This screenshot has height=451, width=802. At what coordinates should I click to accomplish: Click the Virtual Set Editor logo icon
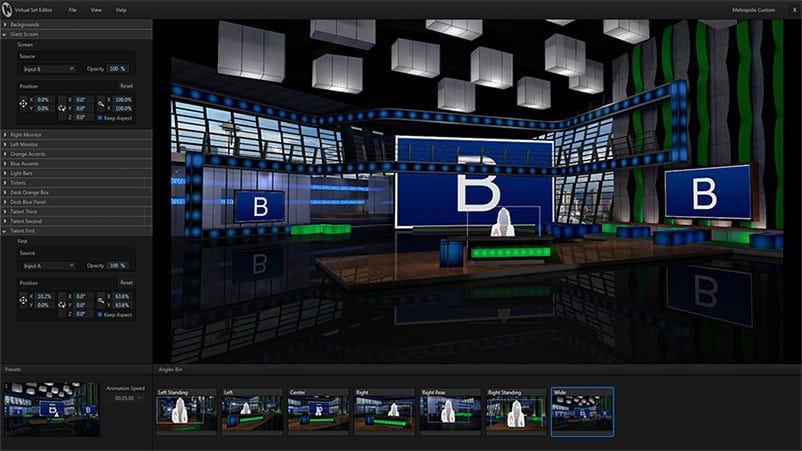coord(7,9)
